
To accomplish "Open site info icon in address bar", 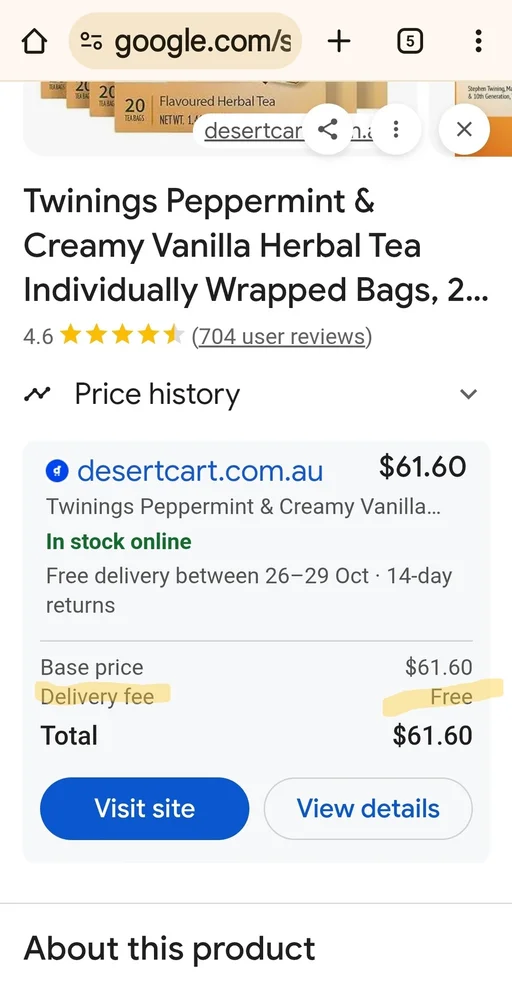I will pyautogui.click(x=91, y=42).
